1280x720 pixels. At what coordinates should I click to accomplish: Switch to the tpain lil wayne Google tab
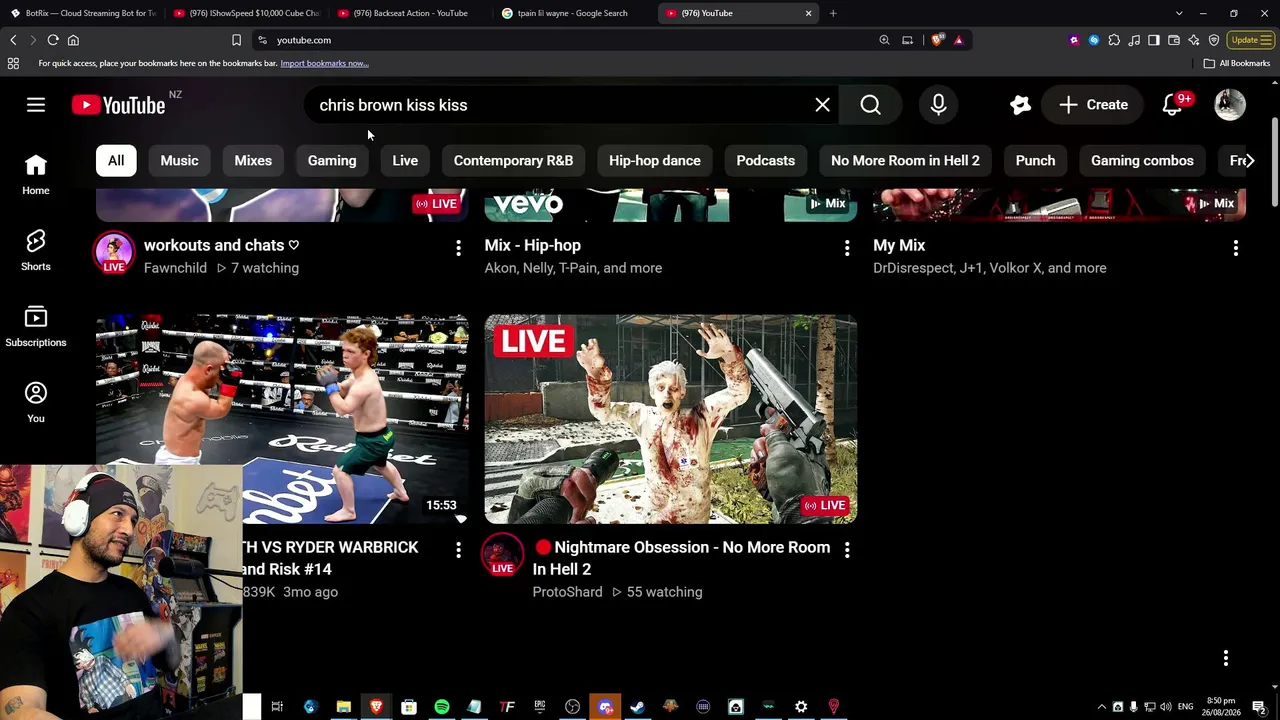572,13
